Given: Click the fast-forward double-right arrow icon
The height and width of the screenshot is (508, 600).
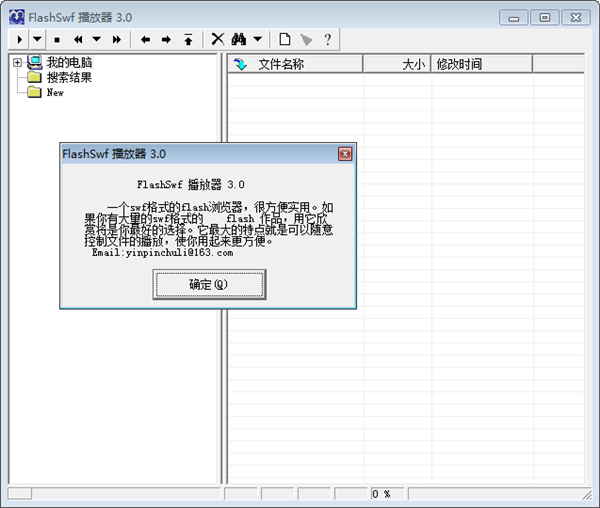Looking at the screenshot, I should pos(116,39).
